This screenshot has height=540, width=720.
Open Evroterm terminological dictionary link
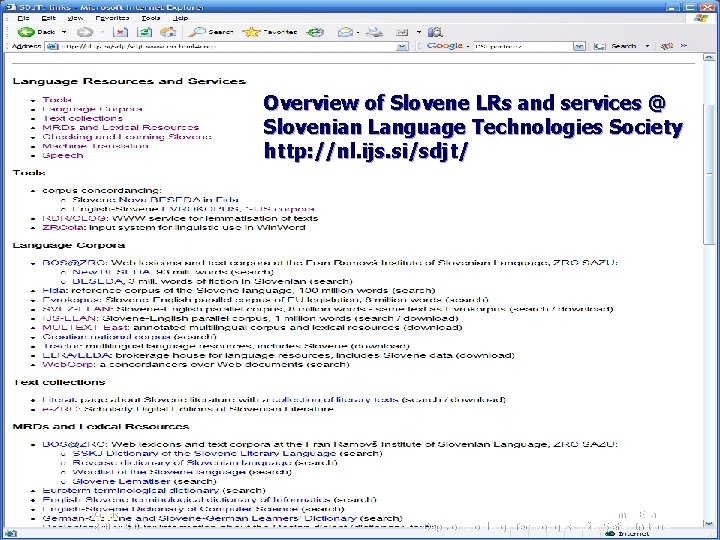131,490
